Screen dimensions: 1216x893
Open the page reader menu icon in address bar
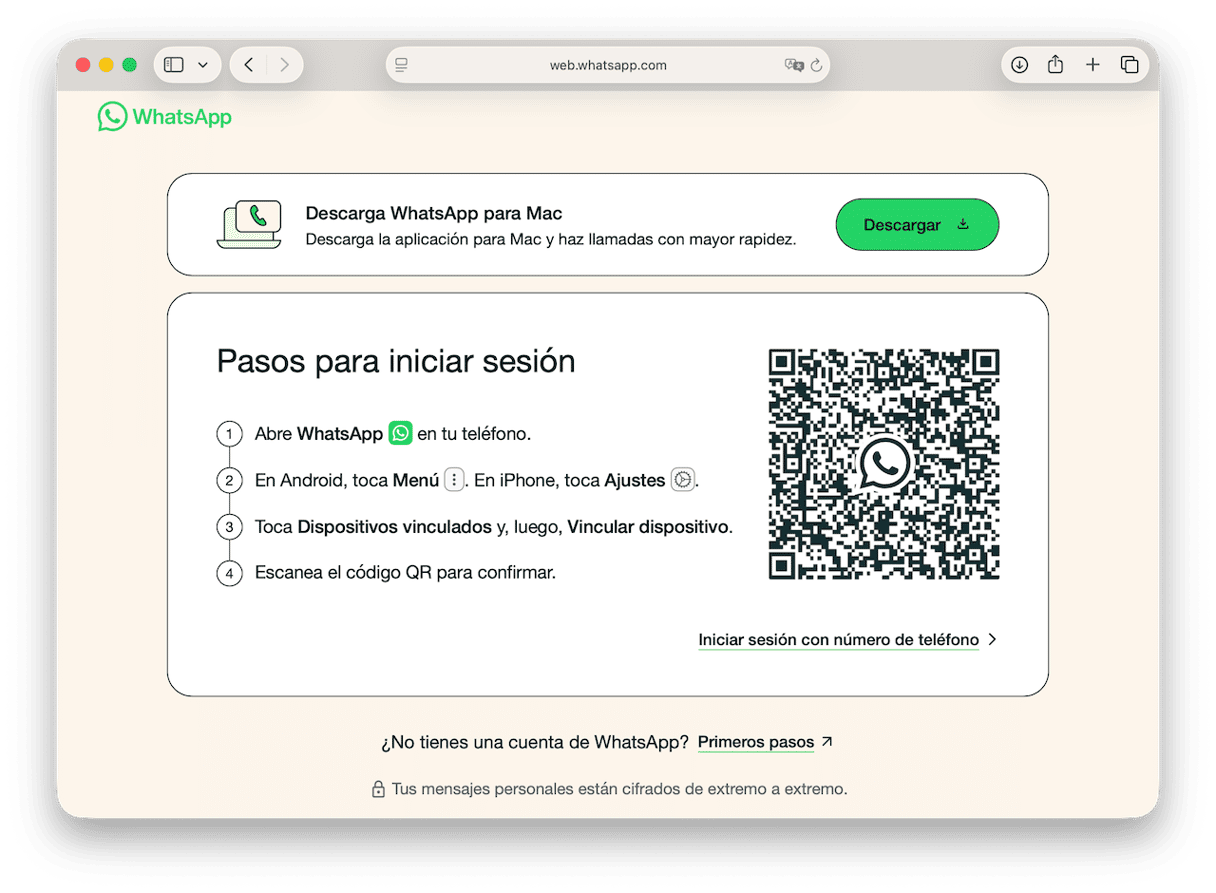coord(402,65)
